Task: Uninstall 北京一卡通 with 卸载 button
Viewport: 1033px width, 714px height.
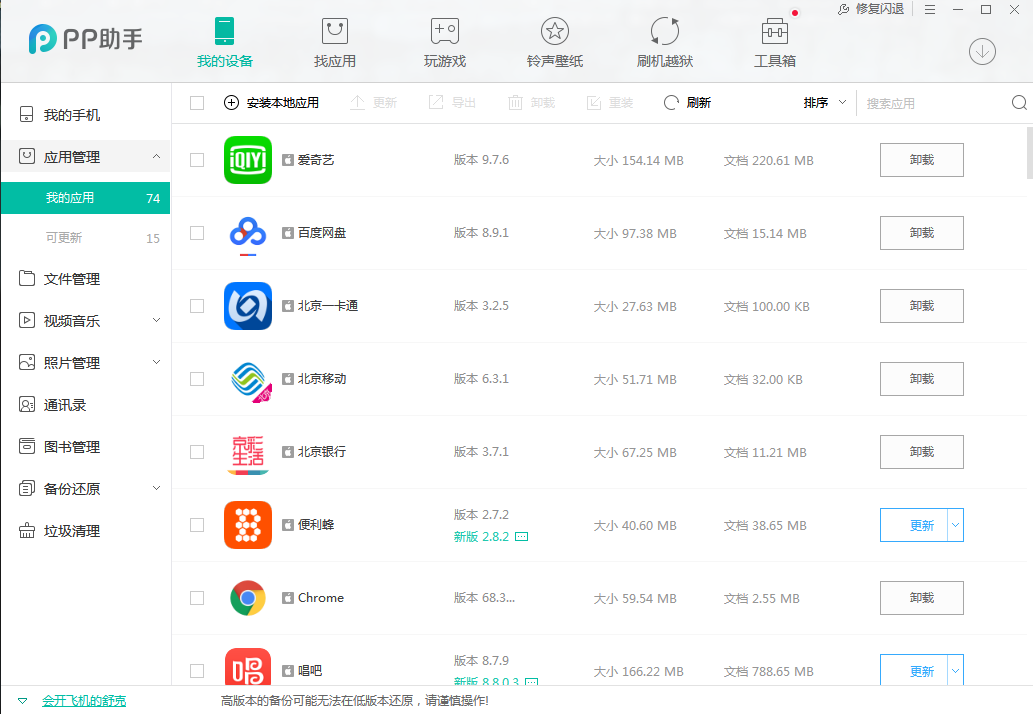Action: [922, 306]
